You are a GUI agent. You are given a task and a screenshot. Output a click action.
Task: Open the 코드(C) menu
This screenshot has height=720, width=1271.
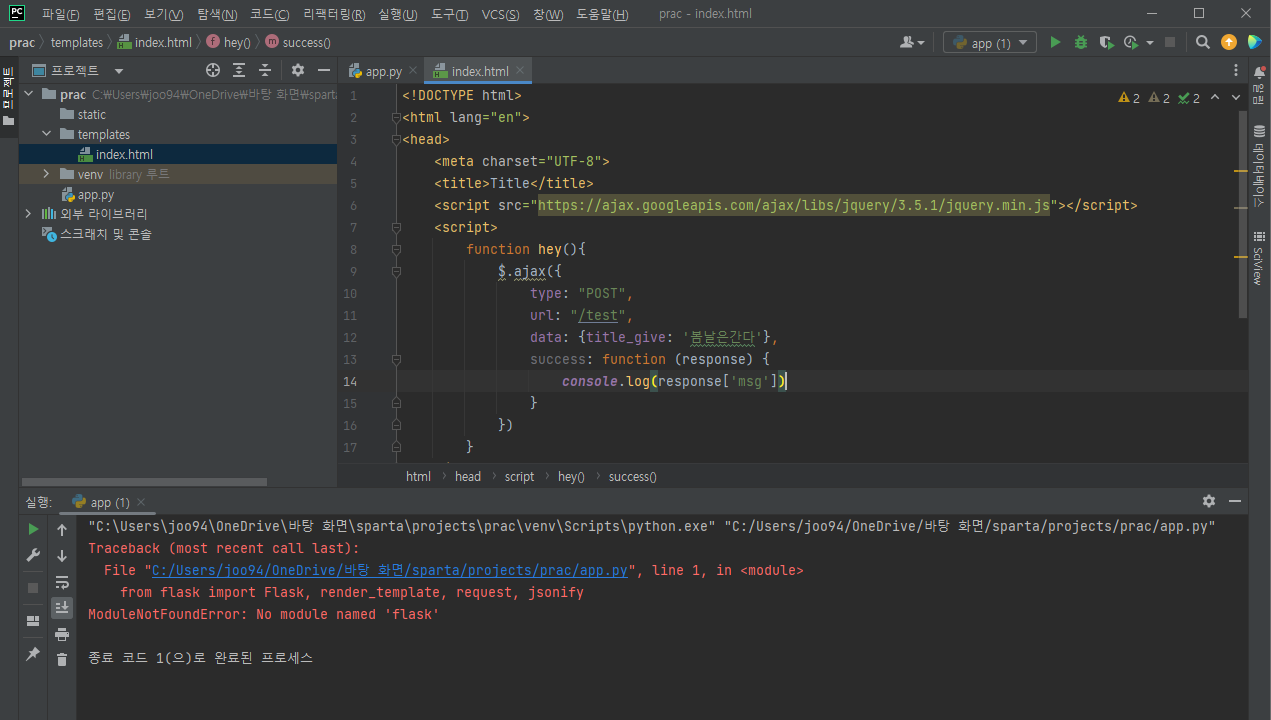click(x=269, y=14)
